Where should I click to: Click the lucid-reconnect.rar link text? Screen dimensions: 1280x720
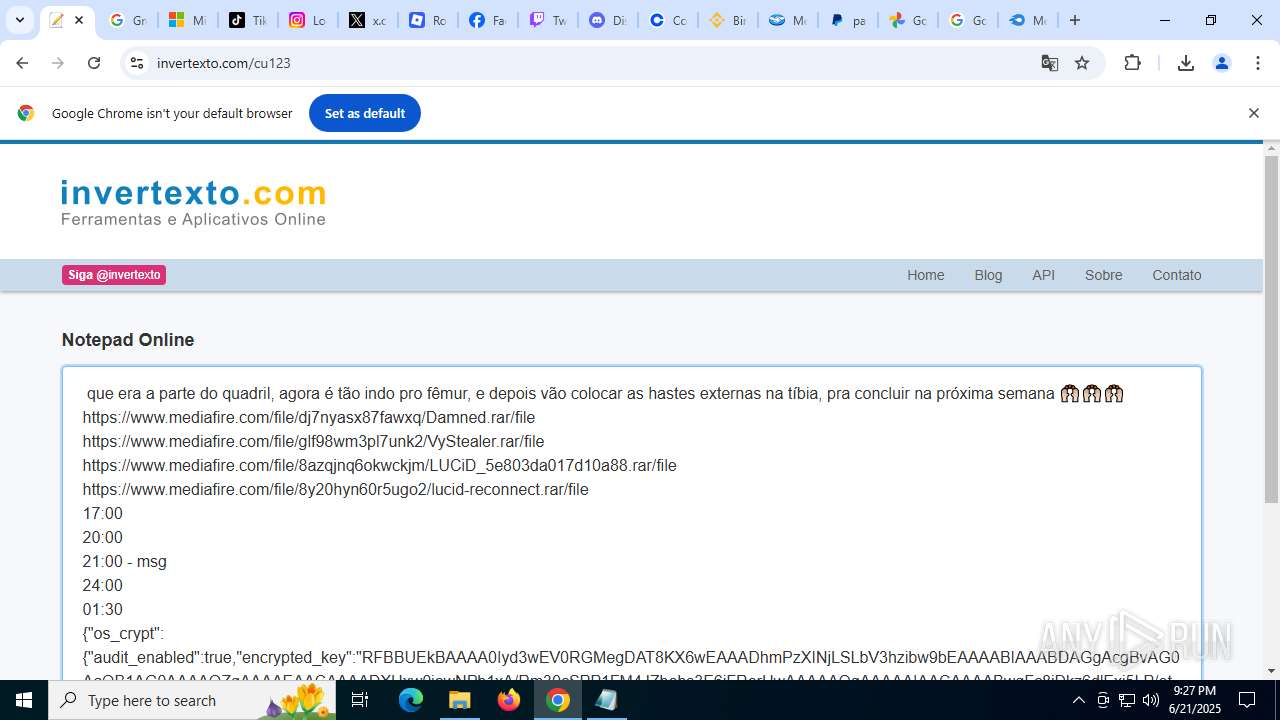[x=336, y=489]
